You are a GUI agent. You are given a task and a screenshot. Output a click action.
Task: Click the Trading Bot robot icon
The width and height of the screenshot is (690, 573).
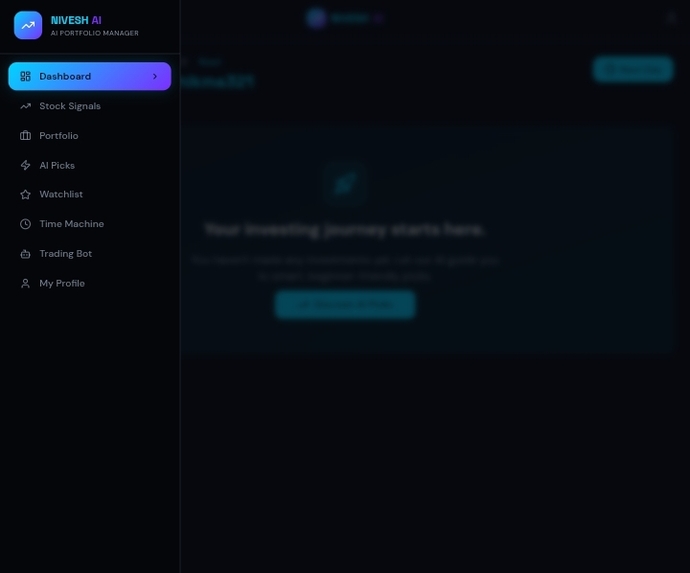pos(26,254)
